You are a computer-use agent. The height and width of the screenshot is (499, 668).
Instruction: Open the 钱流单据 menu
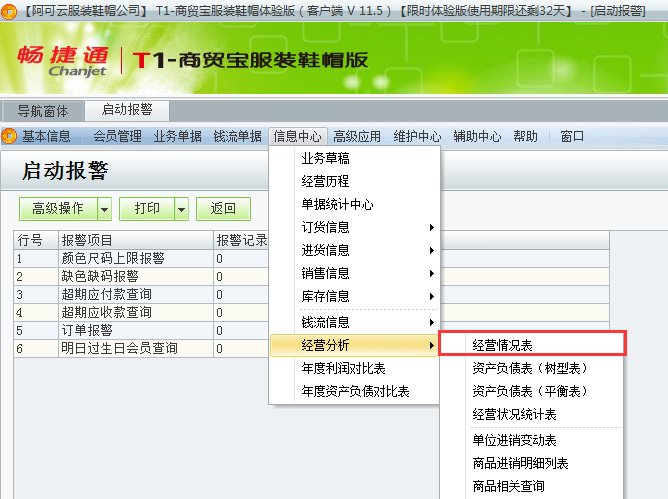(x=237, y=136)
